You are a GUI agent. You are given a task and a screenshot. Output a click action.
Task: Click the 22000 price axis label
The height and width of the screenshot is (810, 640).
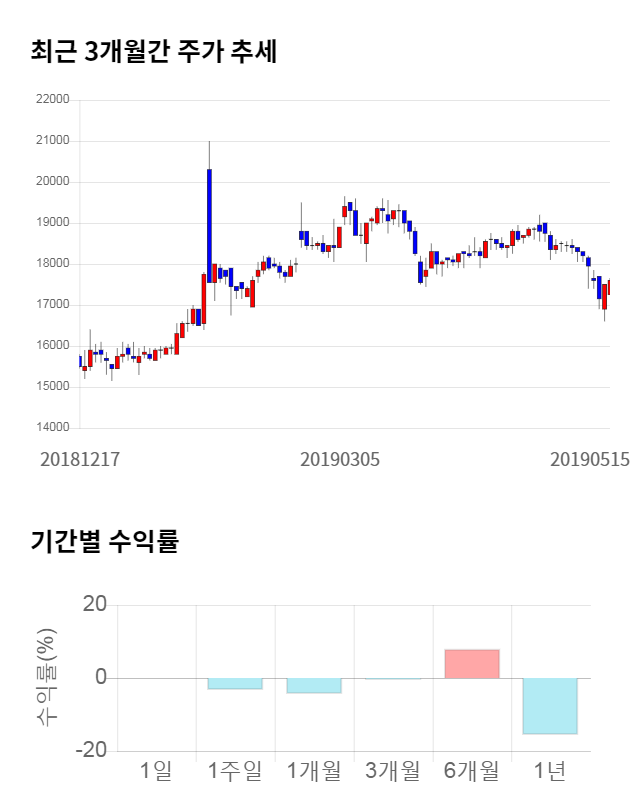(x=51, y=100)
